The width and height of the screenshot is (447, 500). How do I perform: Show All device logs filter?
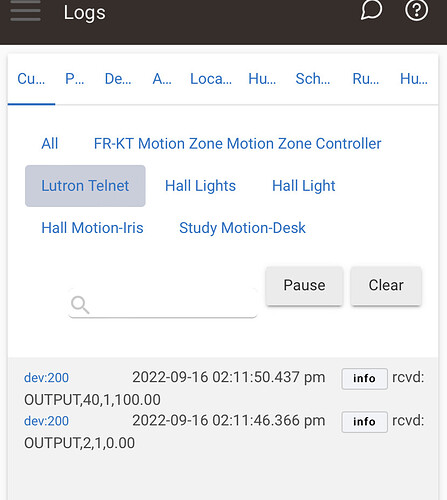click(50, 144)
